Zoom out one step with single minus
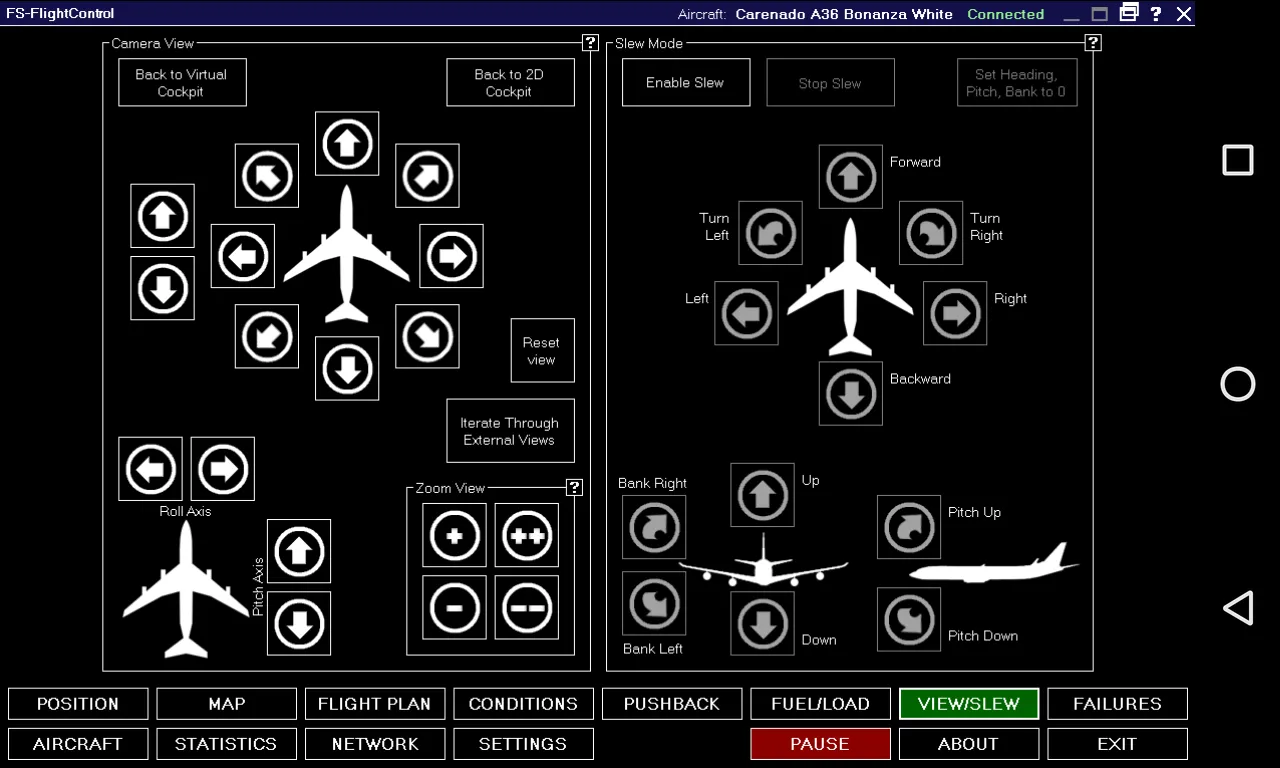Viewport: 1280px width, 768px height. 454,607
